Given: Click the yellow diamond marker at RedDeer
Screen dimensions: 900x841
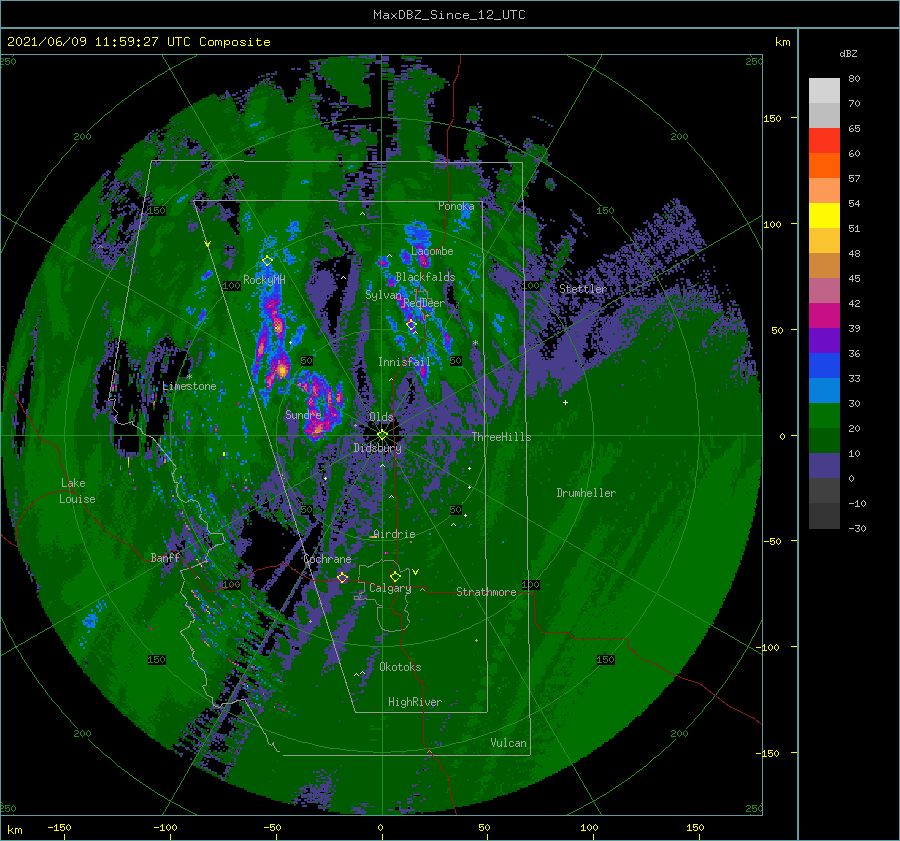Looking at the screenshot, I should point(411,325).
